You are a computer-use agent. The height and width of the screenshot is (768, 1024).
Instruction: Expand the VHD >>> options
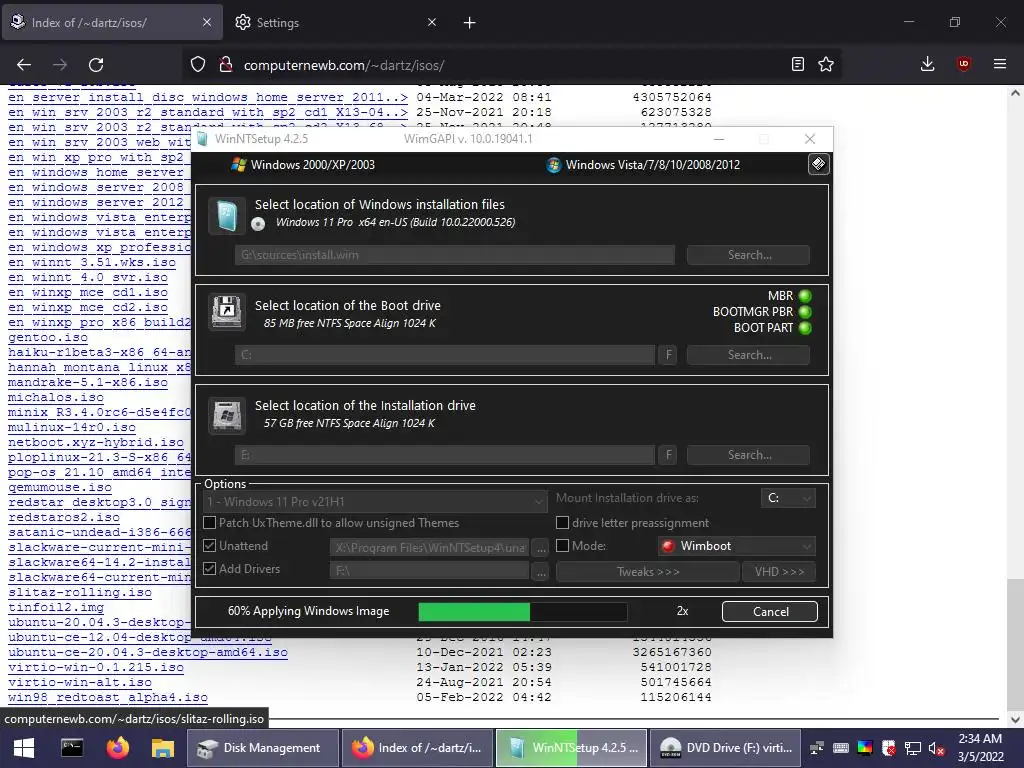coord(779,571)
